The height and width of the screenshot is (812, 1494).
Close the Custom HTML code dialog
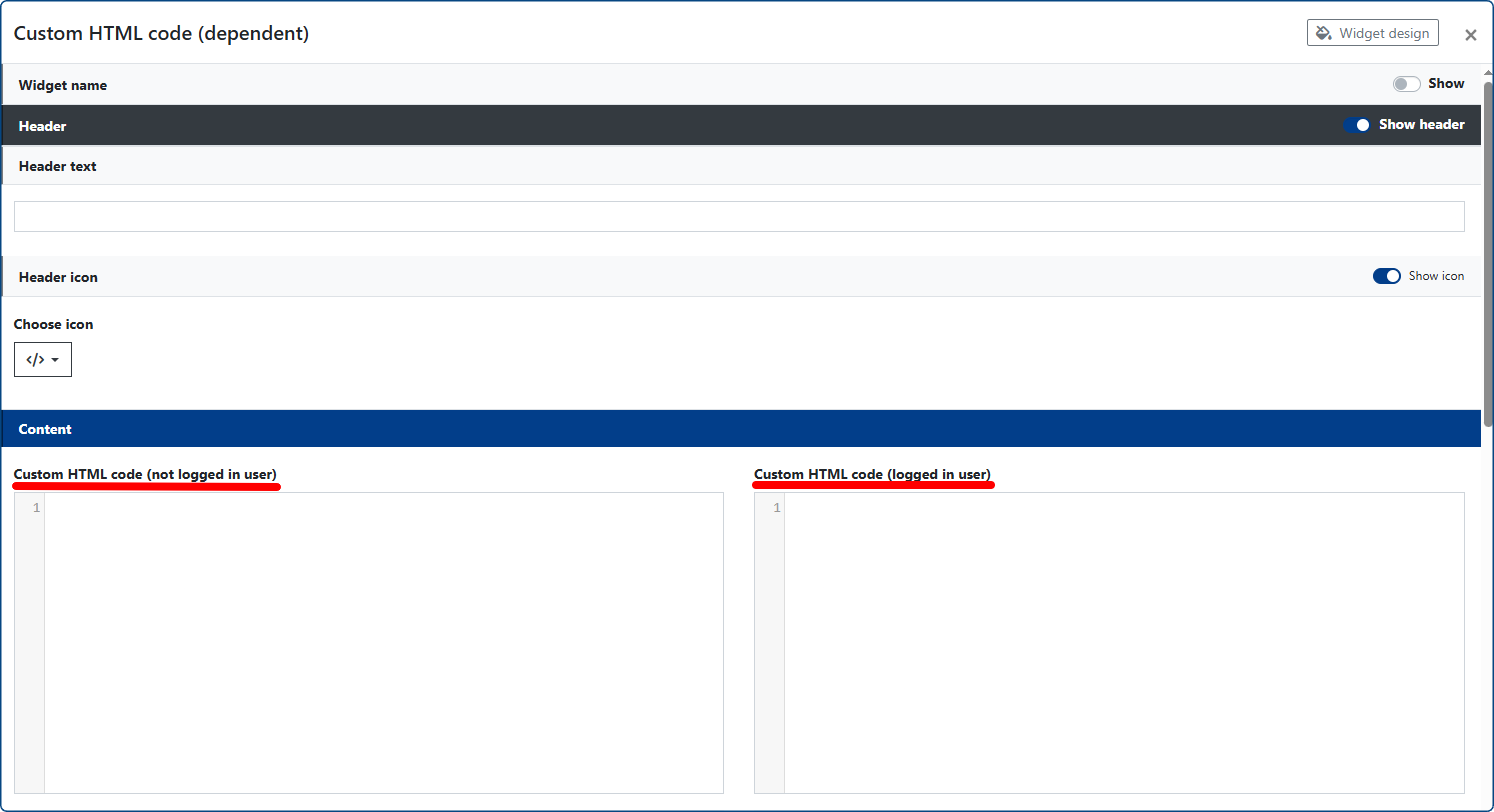(1470, 35)
